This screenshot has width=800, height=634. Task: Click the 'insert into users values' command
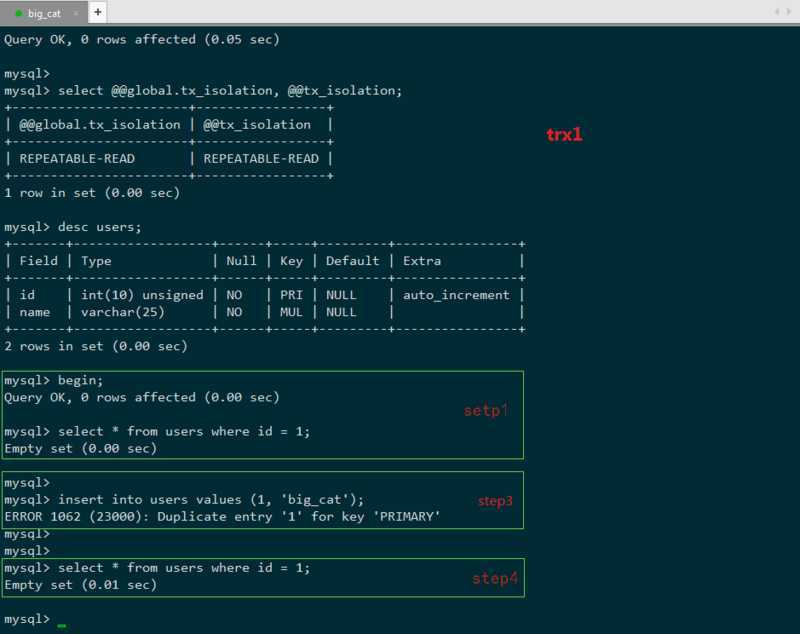(x=211, y=499)
